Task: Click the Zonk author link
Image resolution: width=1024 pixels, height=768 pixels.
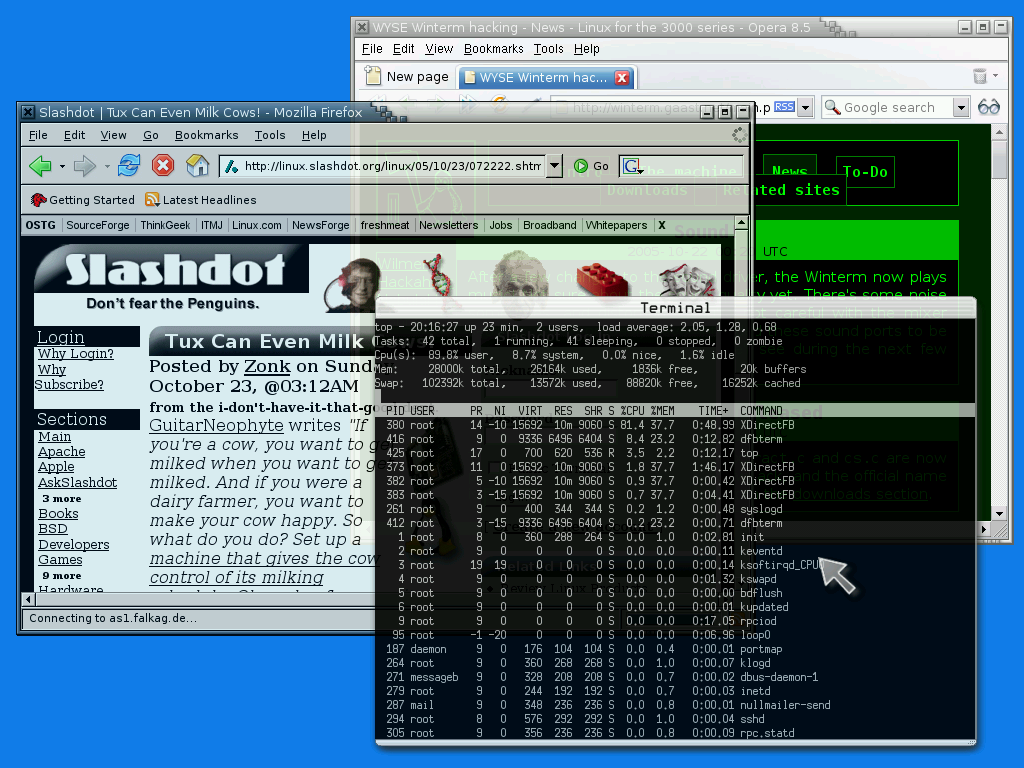Action: tap(267, 366)
